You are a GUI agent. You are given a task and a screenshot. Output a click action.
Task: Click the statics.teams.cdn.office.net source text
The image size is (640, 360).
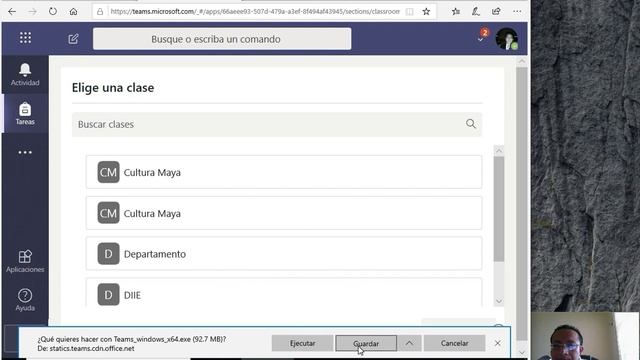coord(86,349)
